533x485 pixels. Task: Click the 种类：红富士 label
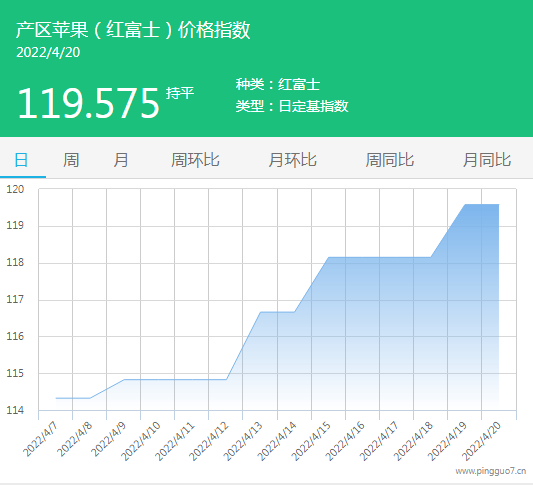pos(278,84)
